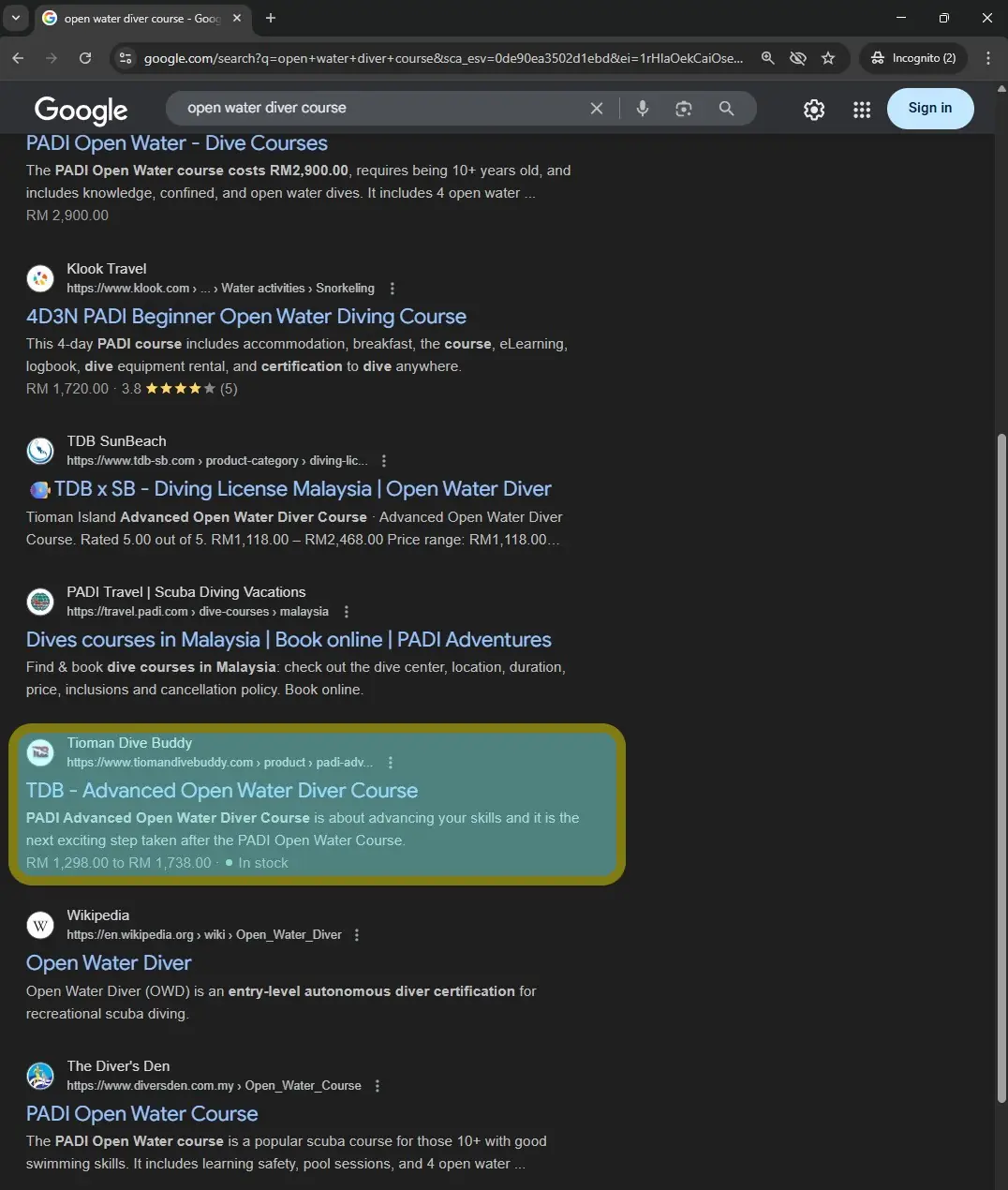The height and width of the screenshot is (1190, 1008).
Task: Click the Wikipedia favicon
Action: [40, 925]
